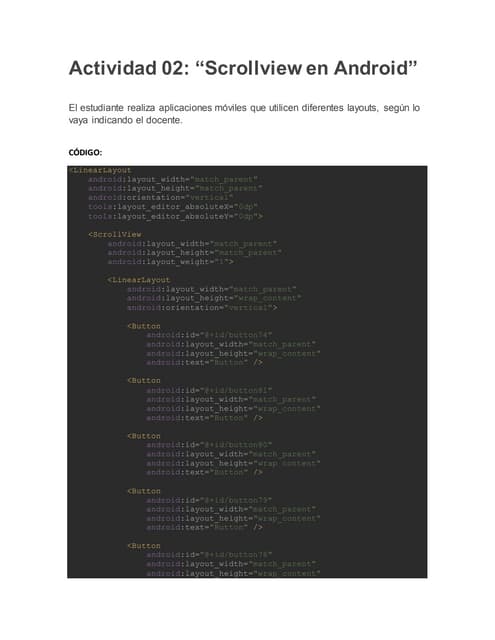Click the title "Actividad 02: Scrollview en Android"

click(243, 68)
